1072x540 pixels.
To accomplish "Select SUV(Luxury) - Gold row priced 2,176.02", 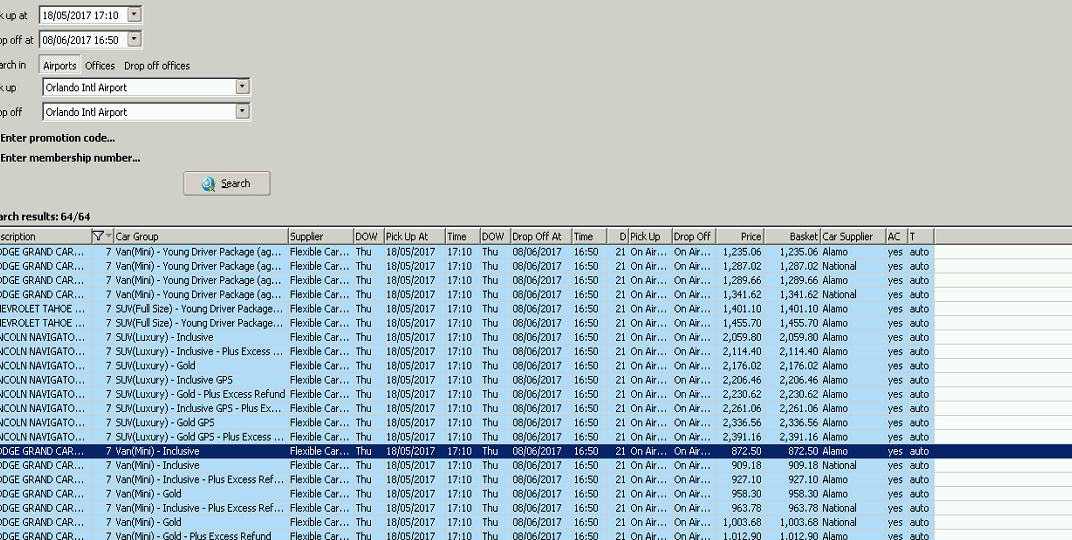I will coord(467,366).
